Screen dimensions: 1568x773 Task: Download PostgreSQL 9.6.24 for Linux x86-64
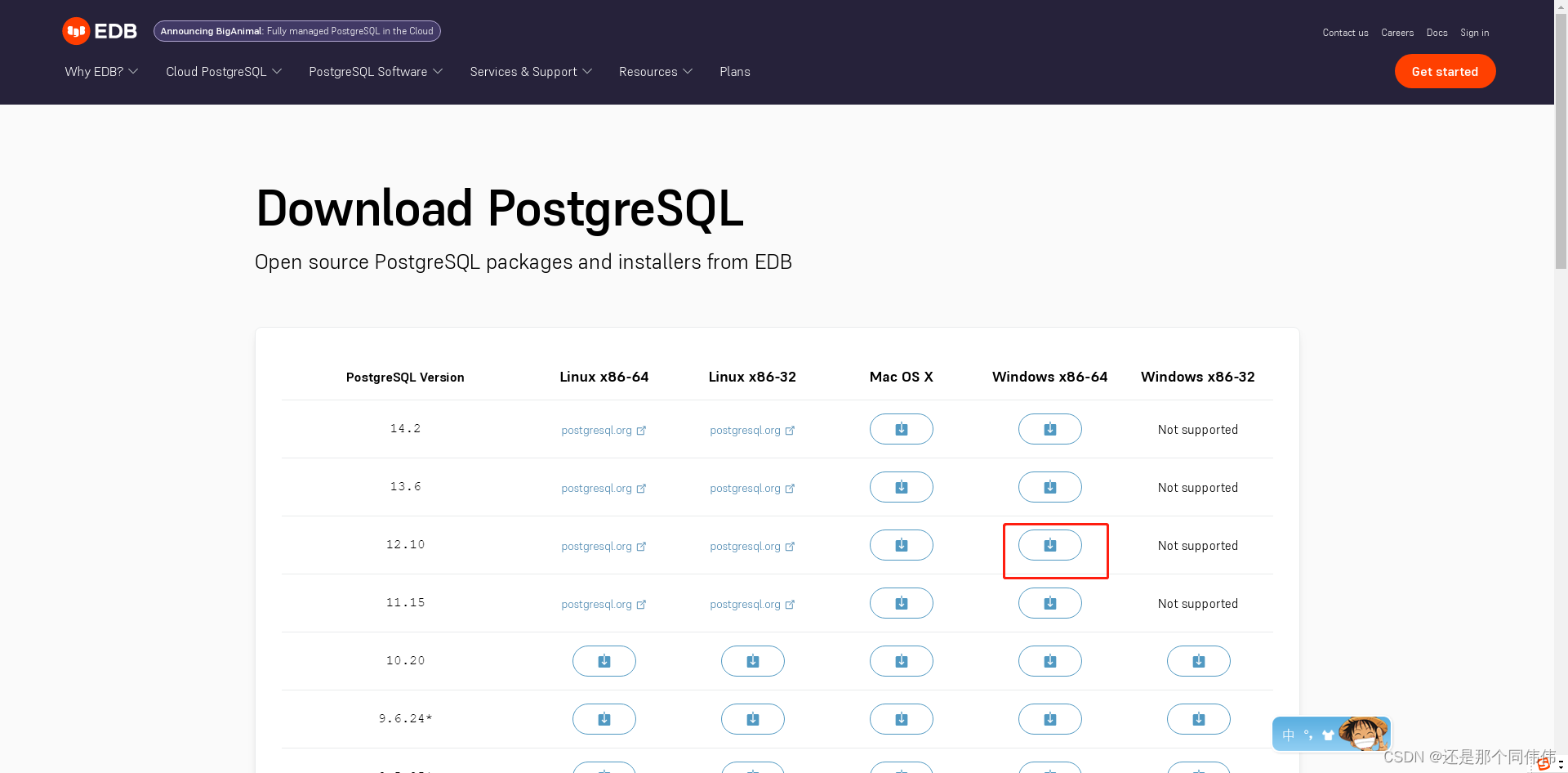604,719
